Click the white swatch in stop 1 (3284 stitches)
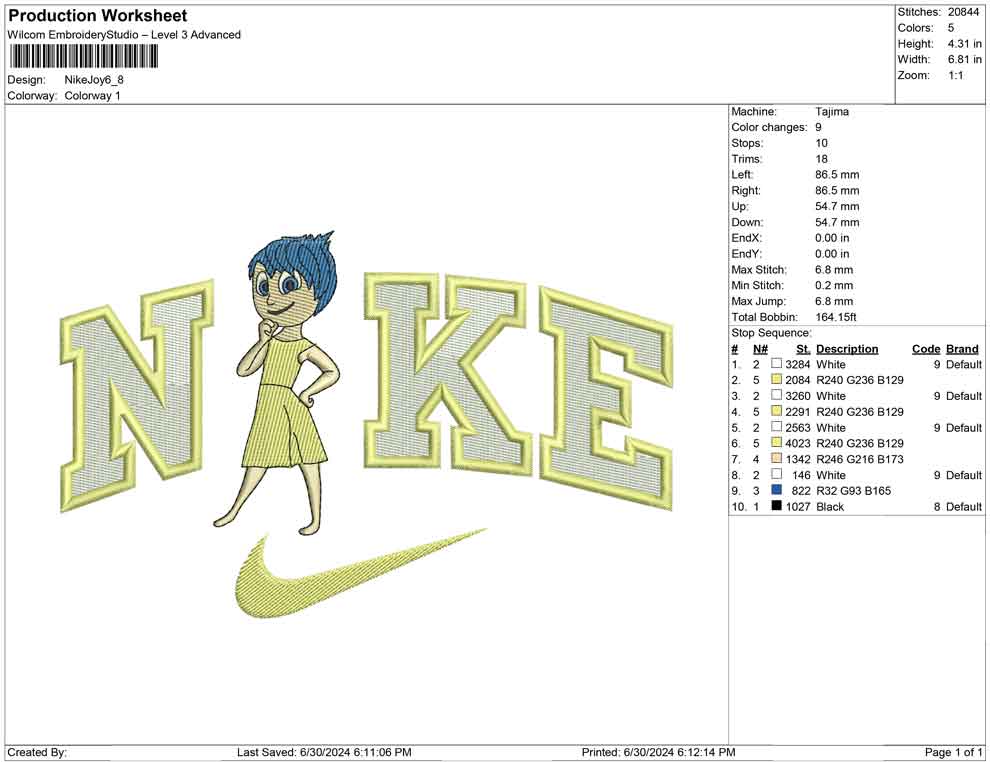This screenshot has height=762, width=990. coord(777,364)
